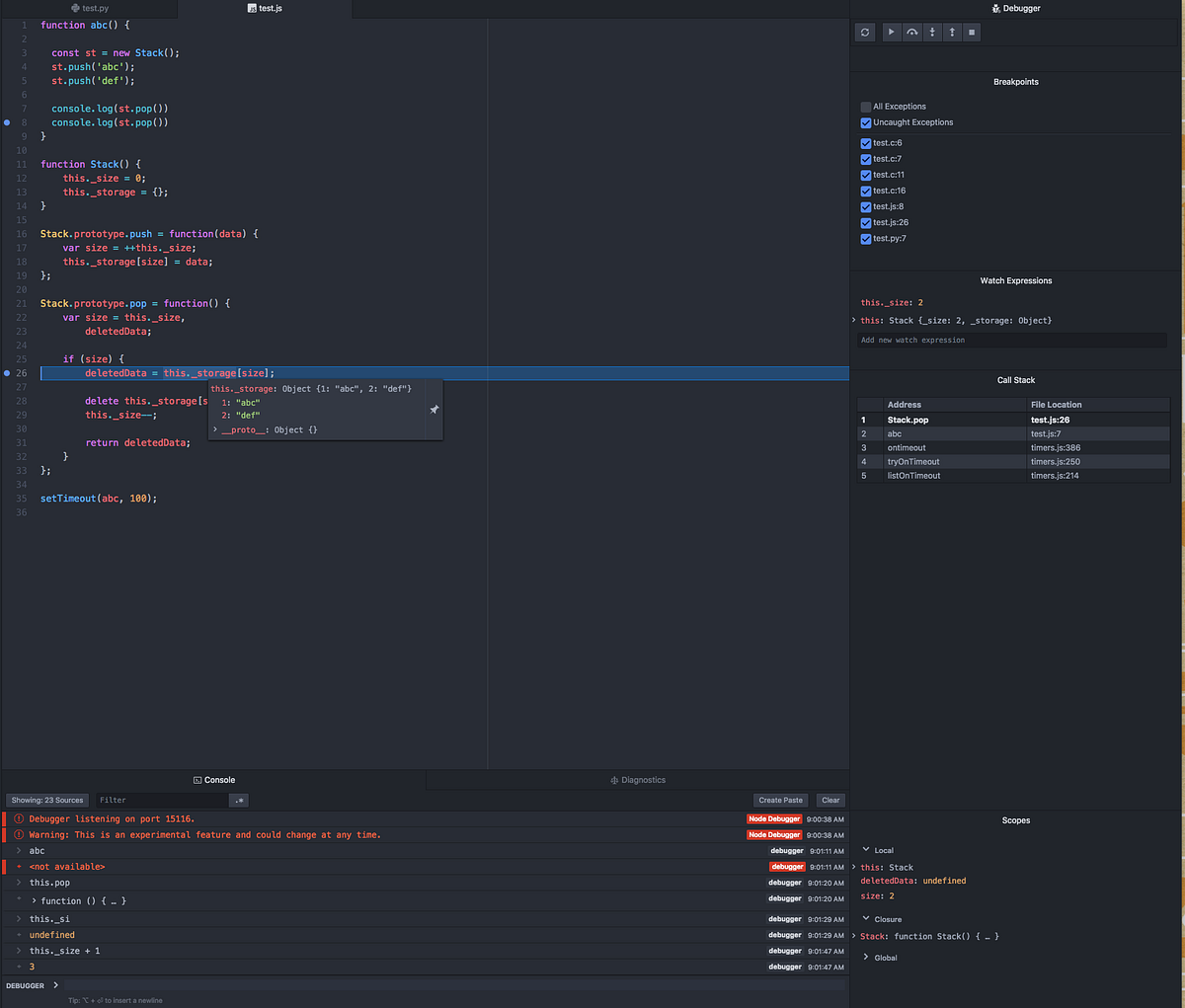Click the Step Into icon
This screenshot has height=1008, width=1185.
pos(931,32)
